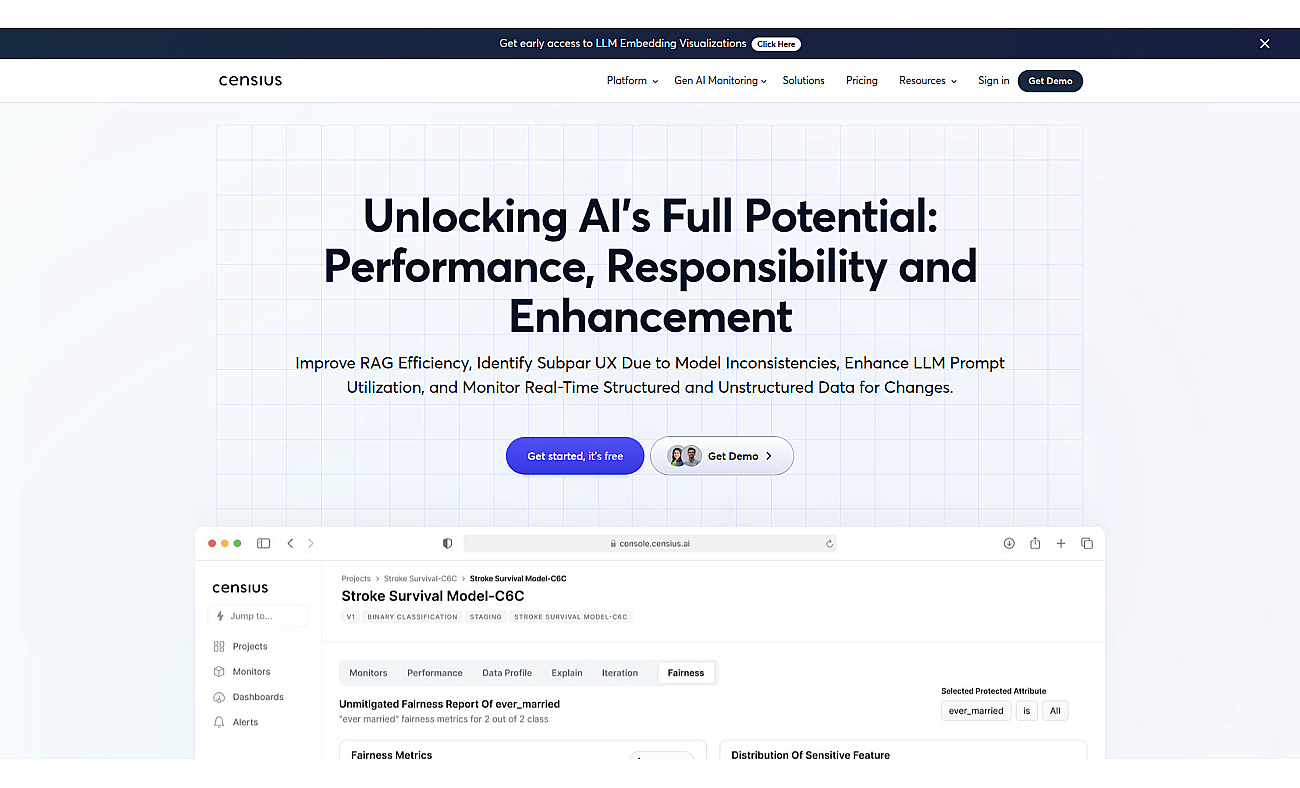Click the privacy shield icon near address bar
This screenshot has width=1300, height=788.
pyautogui.click(x=447, y=543)
